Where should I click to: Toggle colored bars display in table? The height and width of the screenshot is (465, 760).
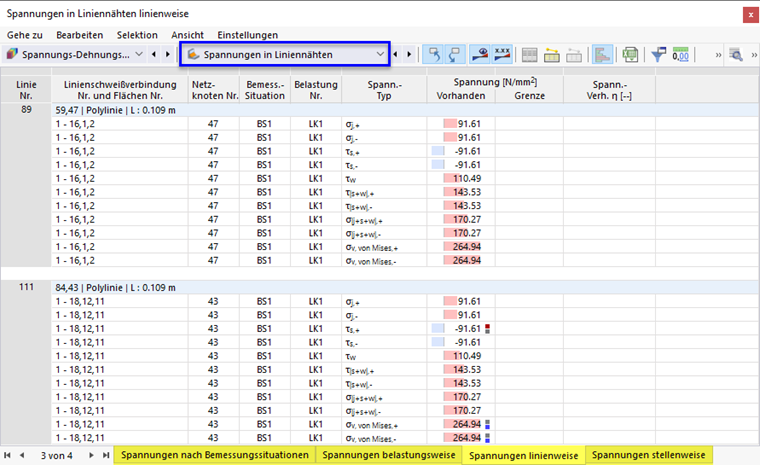point(602,54)
